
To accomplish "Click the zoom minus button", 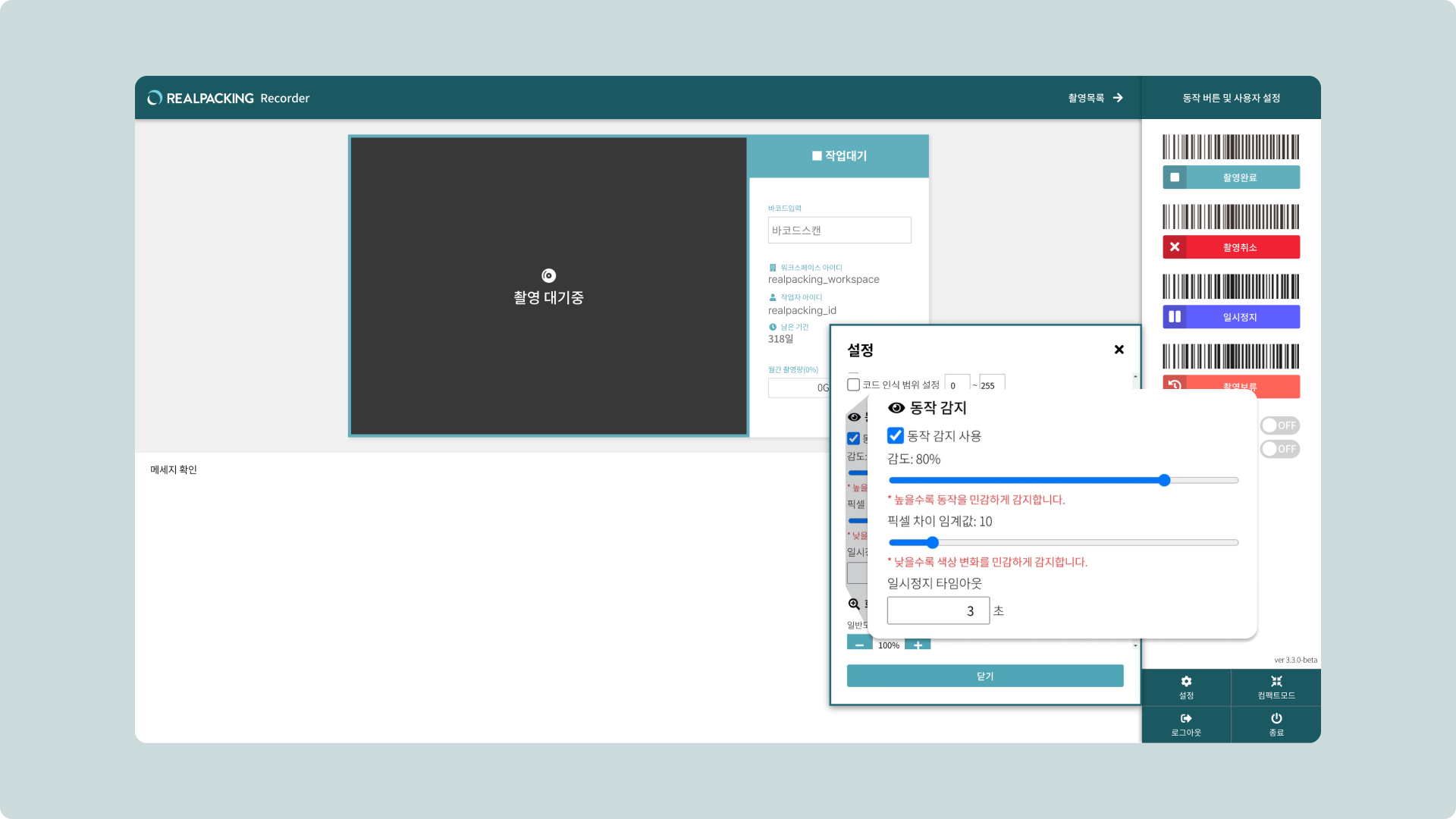I will coord(859,645).
